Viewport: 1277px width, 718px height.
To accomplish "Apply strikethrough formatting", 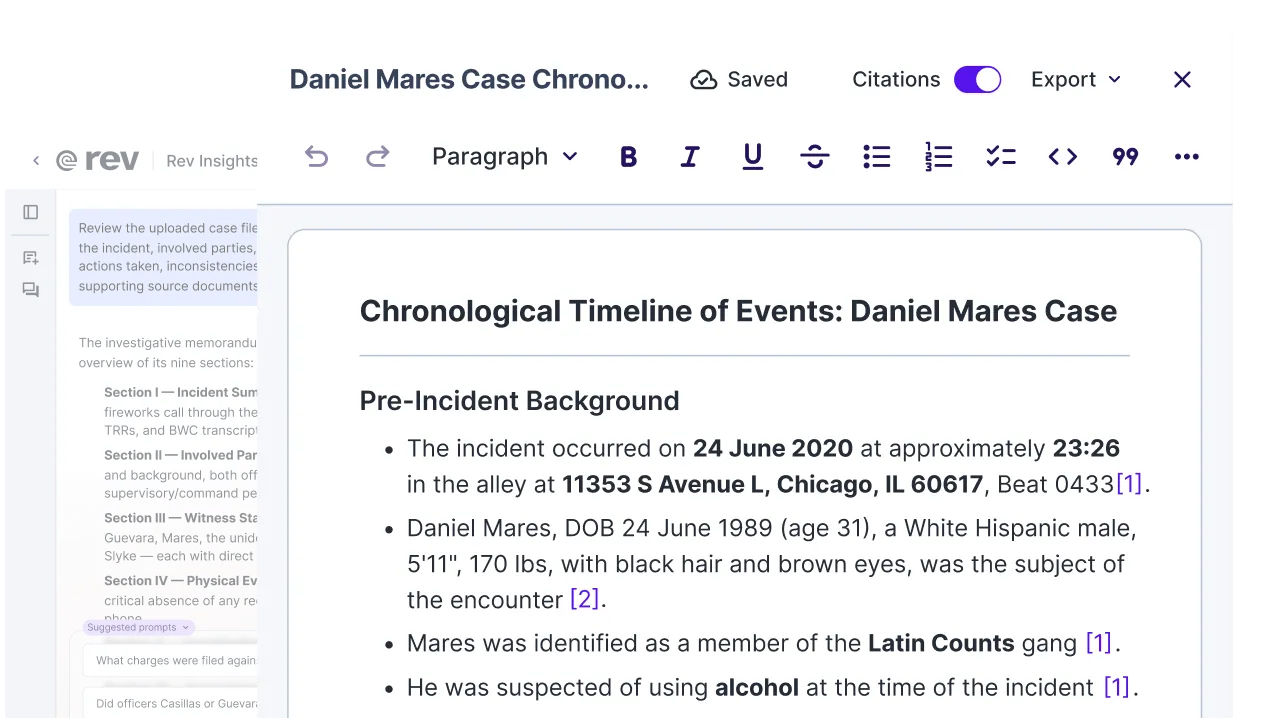I will pyautogui.click(x=815, y=157).
